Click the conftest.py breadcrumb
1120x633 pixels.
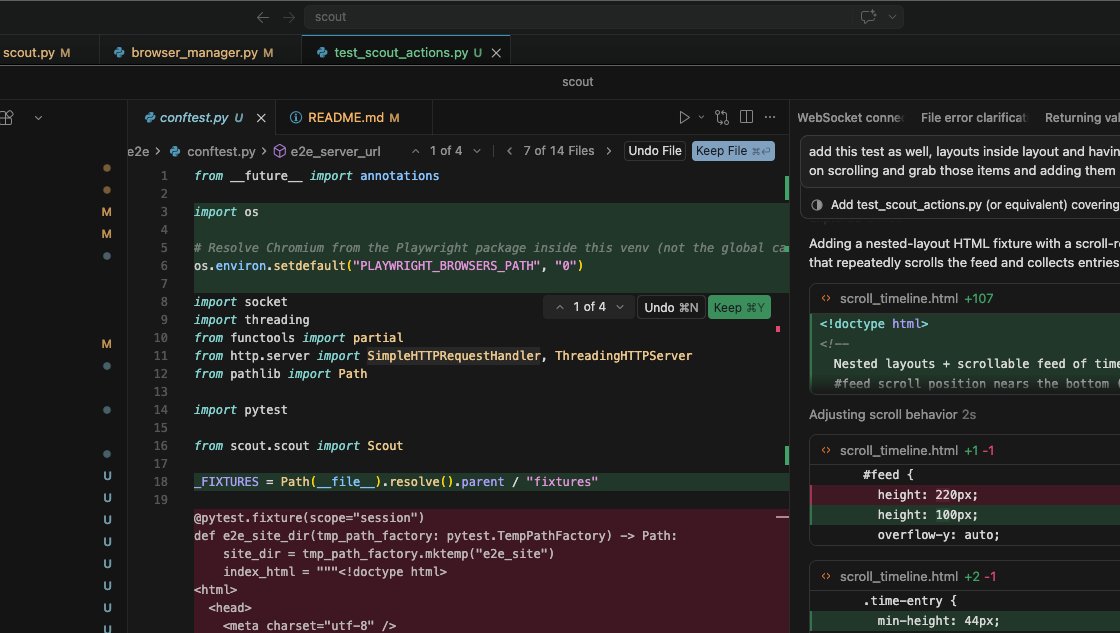pyautogui.click(x=221, y=151)
